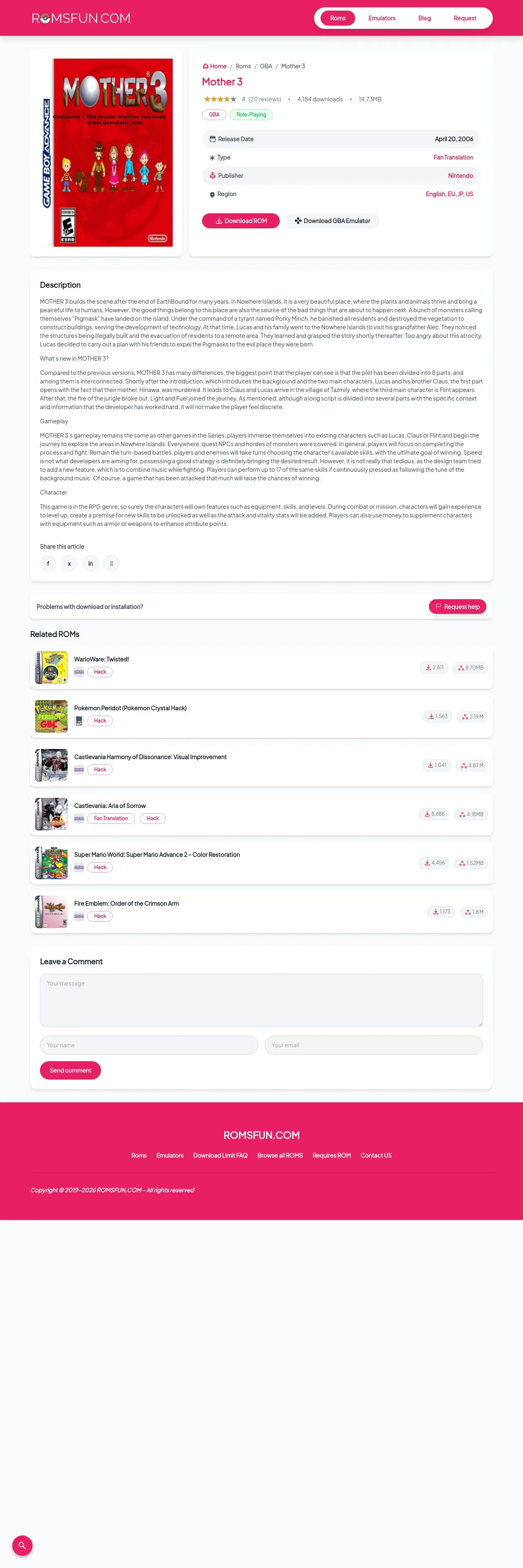
Task: Open the Emulators menu item
Action: click(382, 18)
